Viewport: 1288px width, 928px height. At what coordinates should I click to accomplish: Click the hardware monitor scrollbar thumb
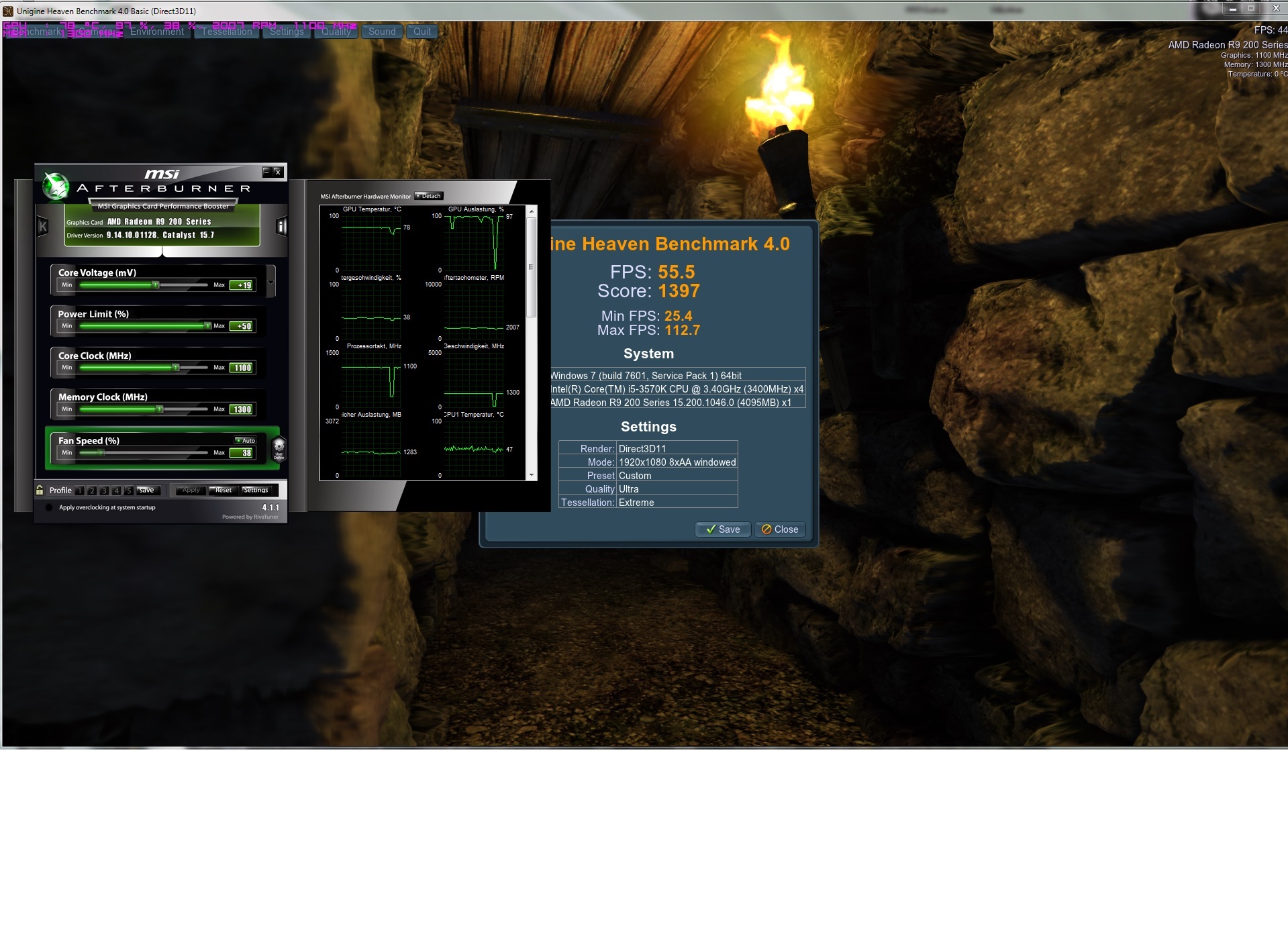tap(532, 267)
